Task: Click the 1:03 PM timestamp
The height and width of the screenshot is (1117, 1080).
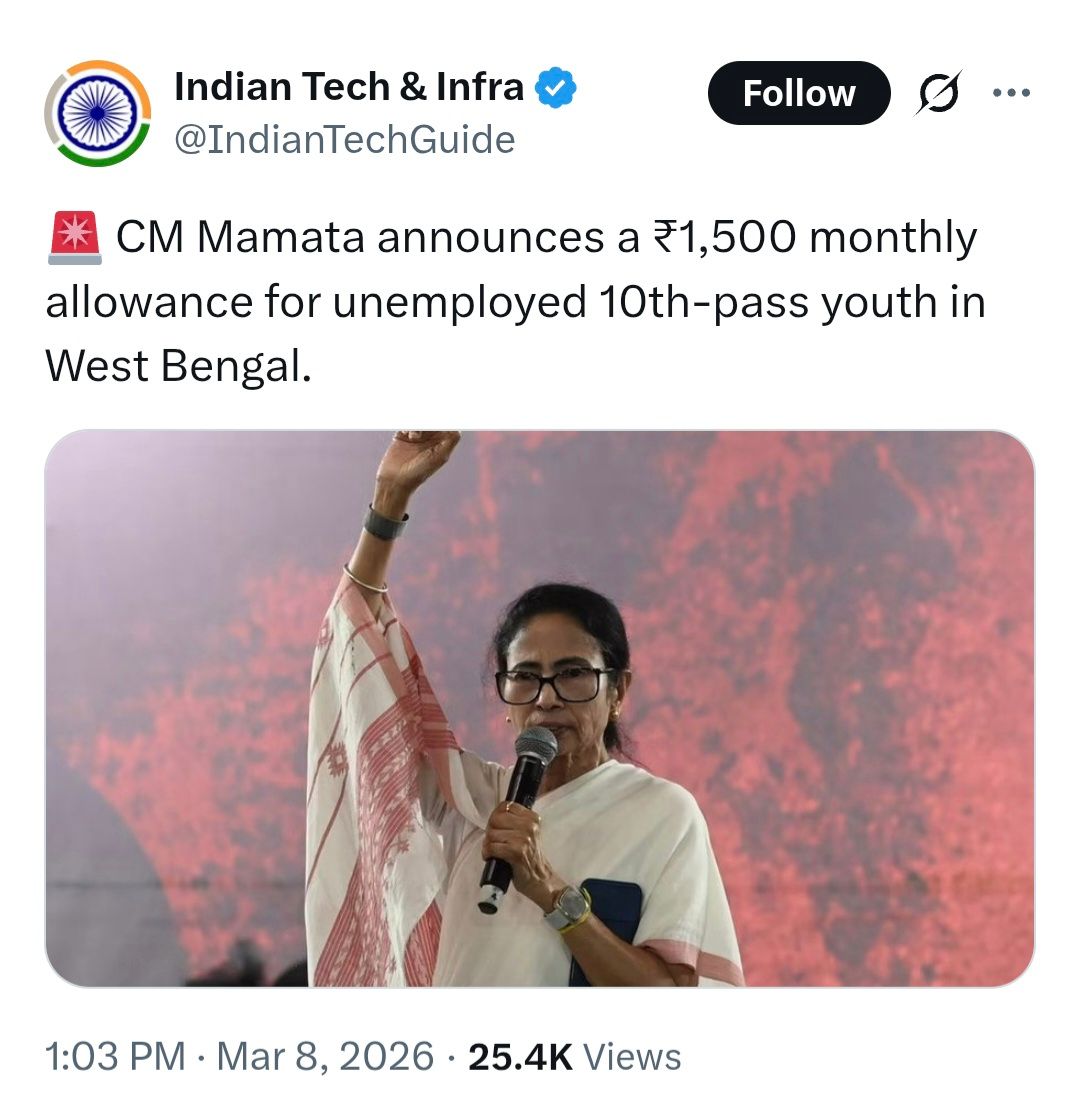Action: [115, 1056]
